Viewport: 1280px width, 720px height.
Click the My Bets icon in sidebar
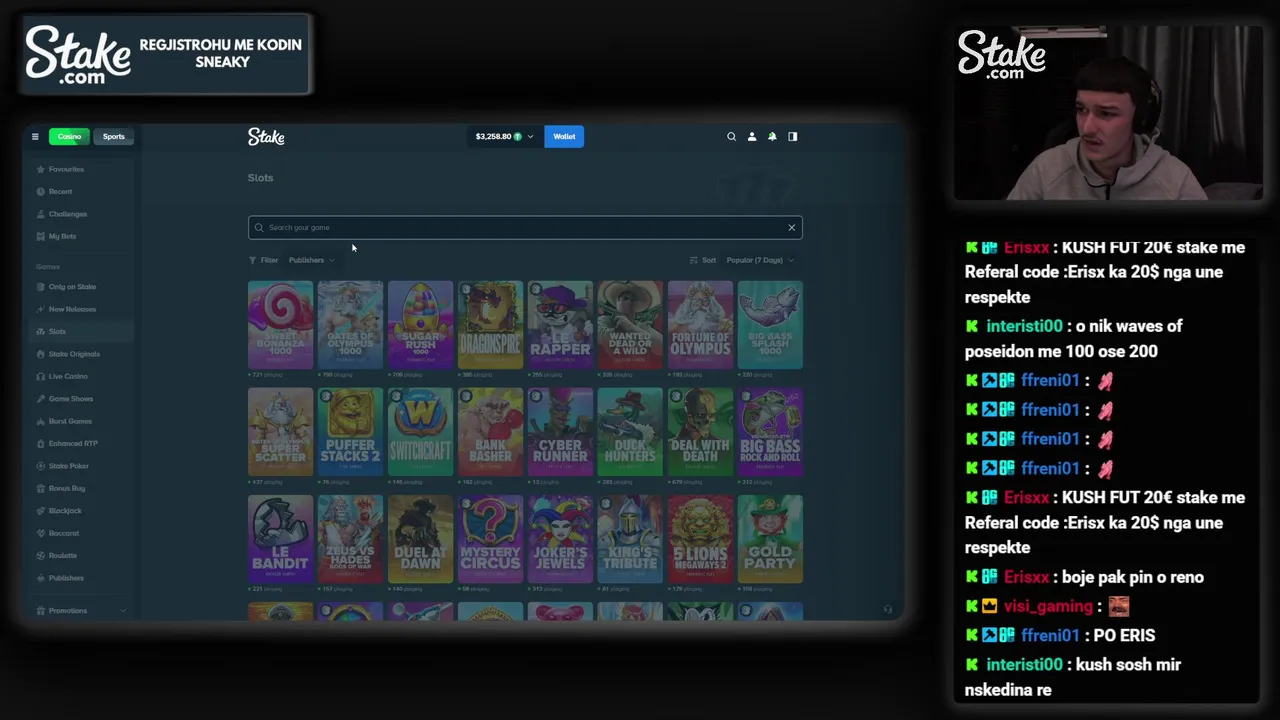click(40, 236)
